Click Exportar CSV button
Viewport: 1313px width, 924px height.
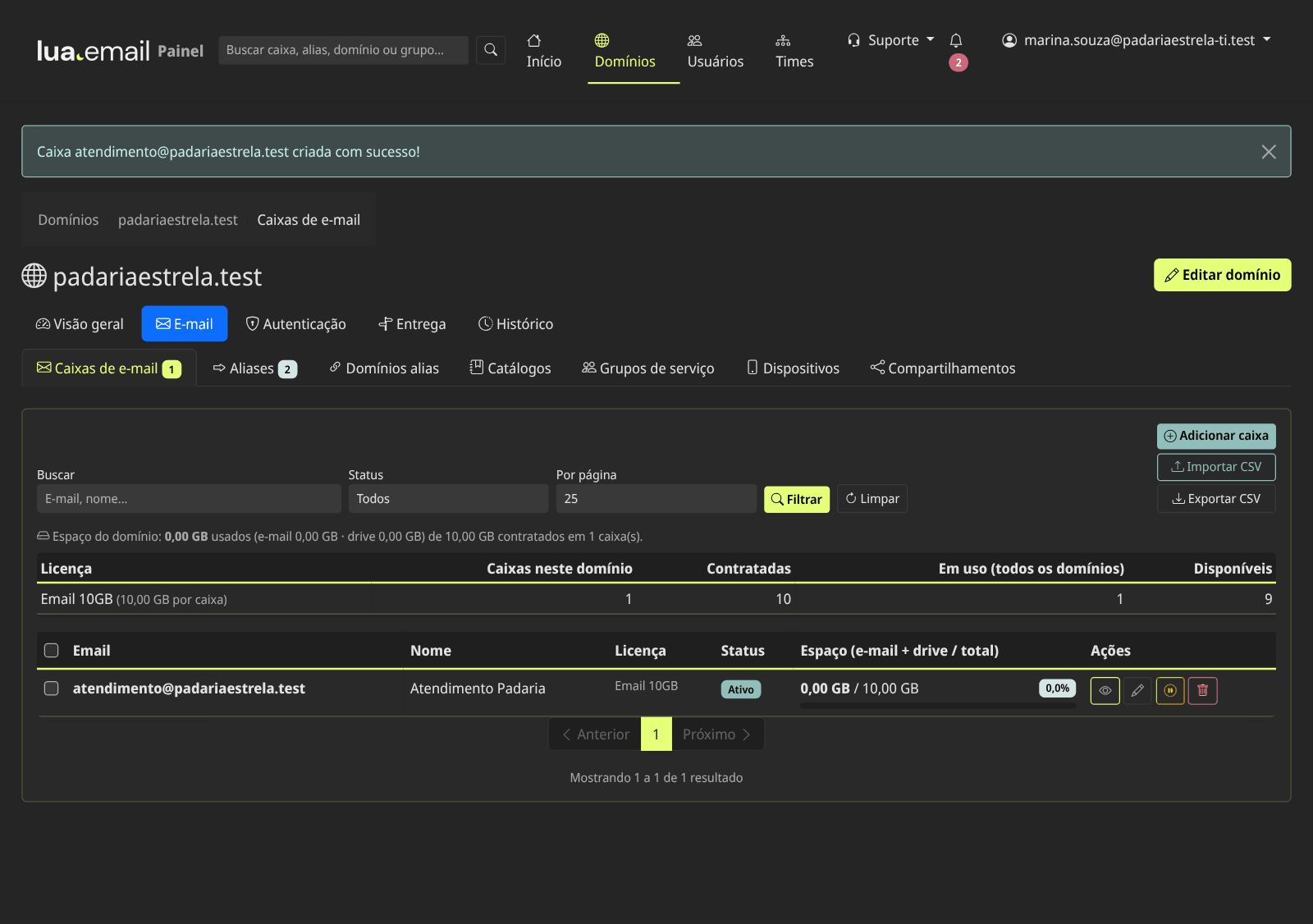(1216, 499)
